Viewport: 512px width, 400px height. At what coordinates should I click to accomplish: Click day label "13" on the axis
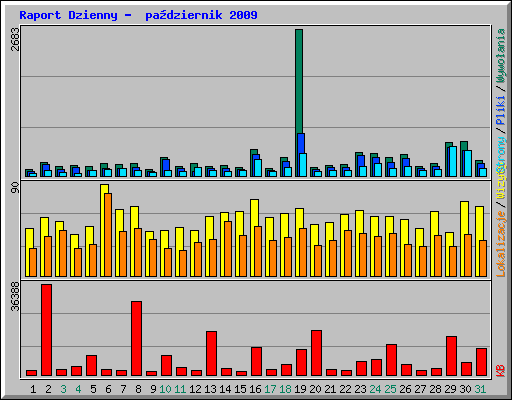pyautogui.click(x=210, y=389)
